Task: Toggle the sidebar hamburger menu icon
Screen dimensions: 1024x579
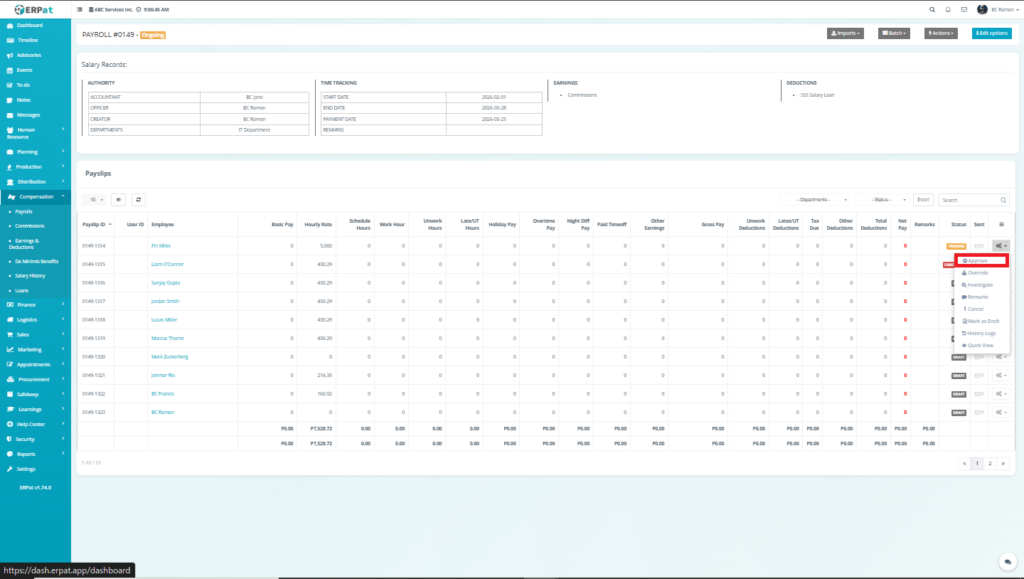Action: point(80,9)
